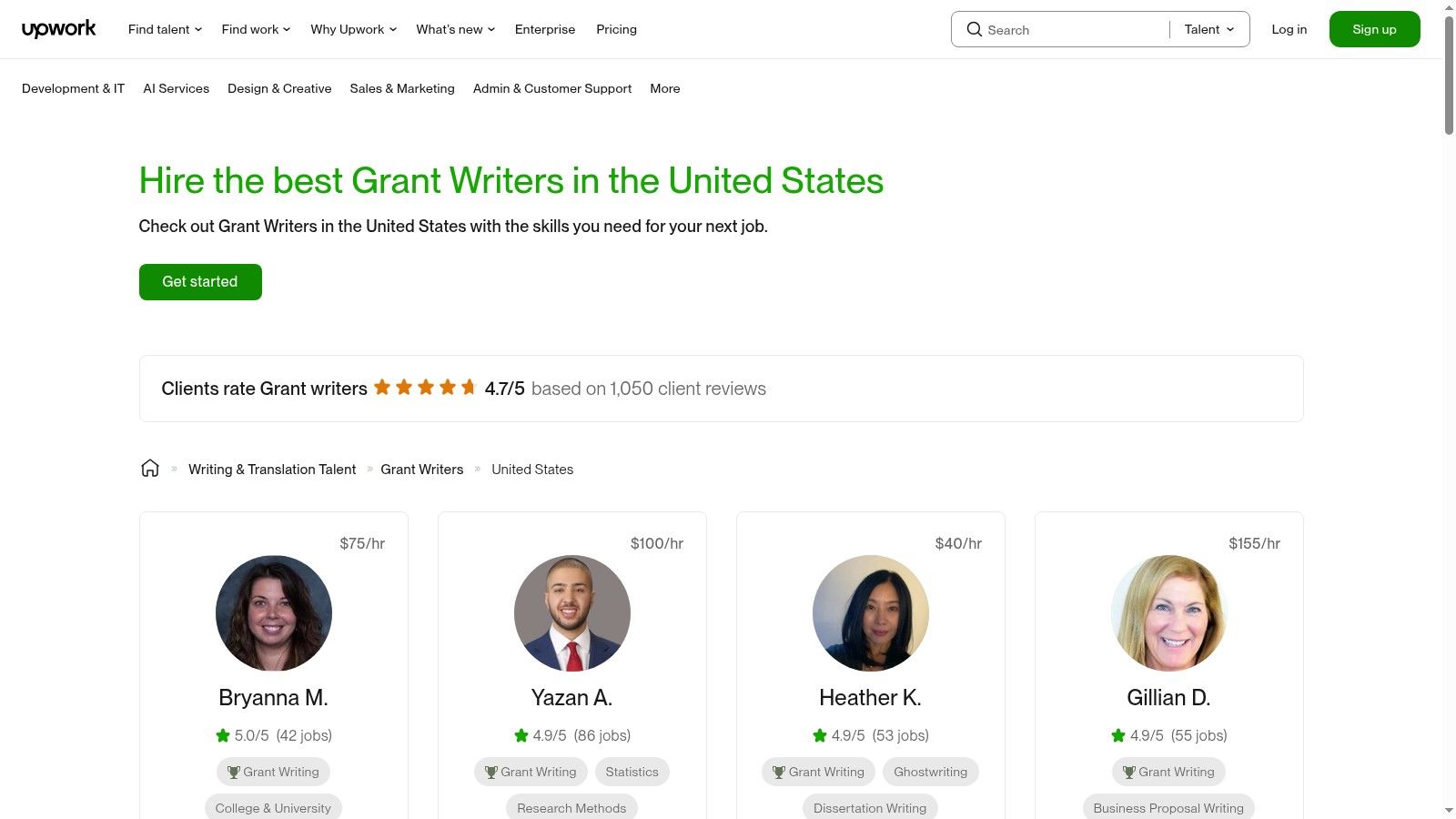Click the page vertical scrollbar thumb
The width and height of the screenshot is (1456, 819).
(1449, 75)
